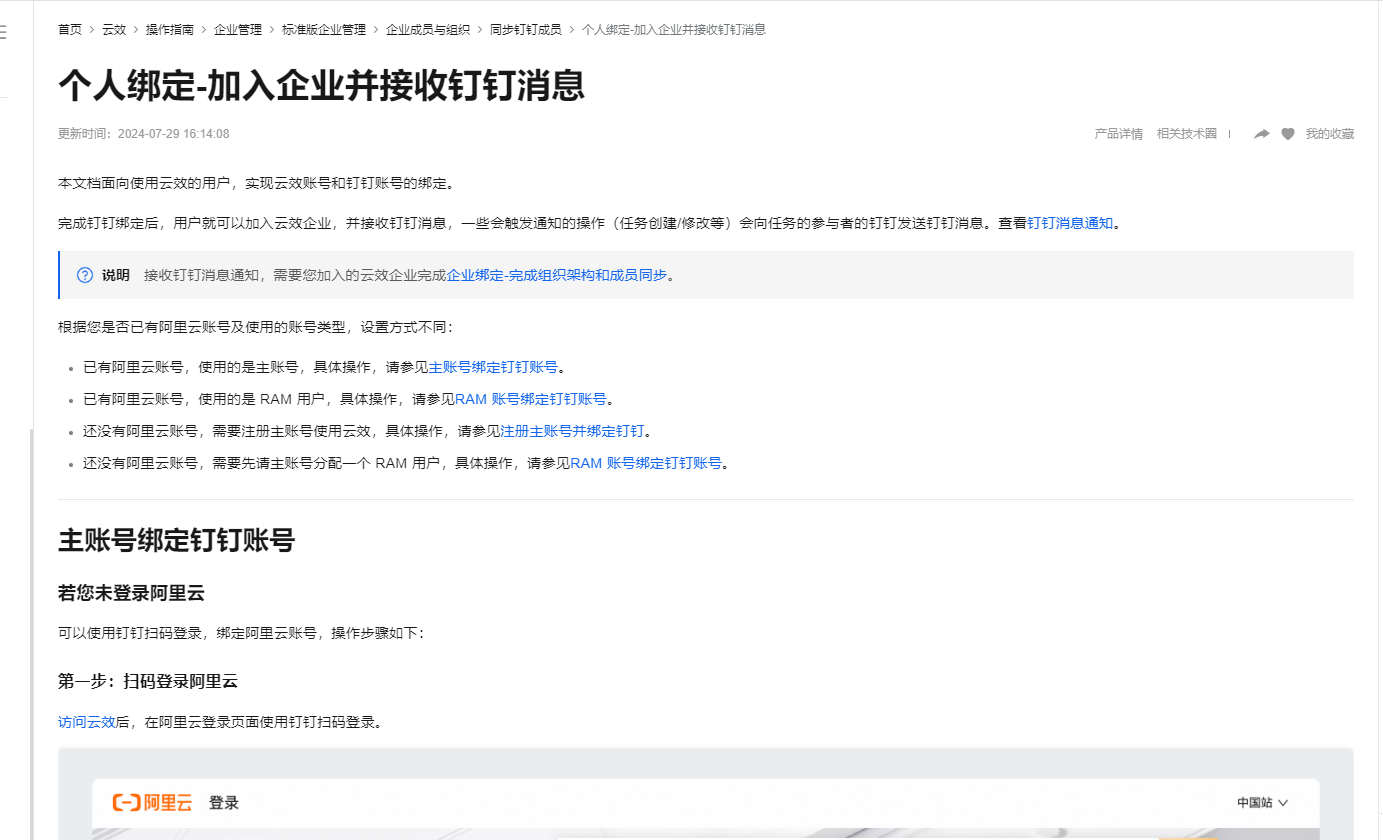Screen dimensions: 1383x840
Task: Click the 登录 label in the screenshot
Action: (224, 803)
